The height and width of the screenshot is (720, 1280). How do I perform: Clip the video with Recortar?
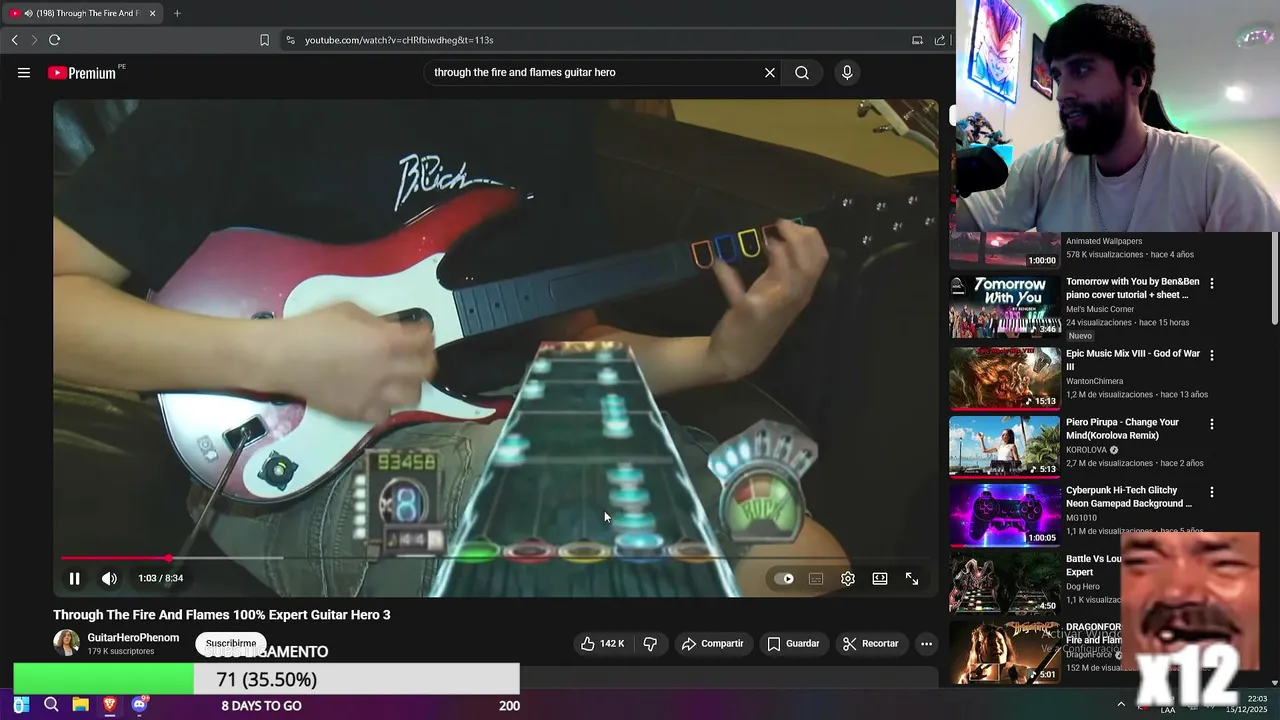(x=871, y=644)
